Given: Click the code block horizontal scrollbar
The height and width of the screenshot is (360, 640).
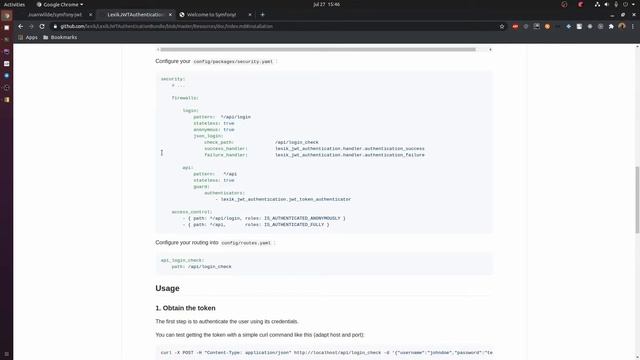Looking at the screenshot, I should coord(318,49).
